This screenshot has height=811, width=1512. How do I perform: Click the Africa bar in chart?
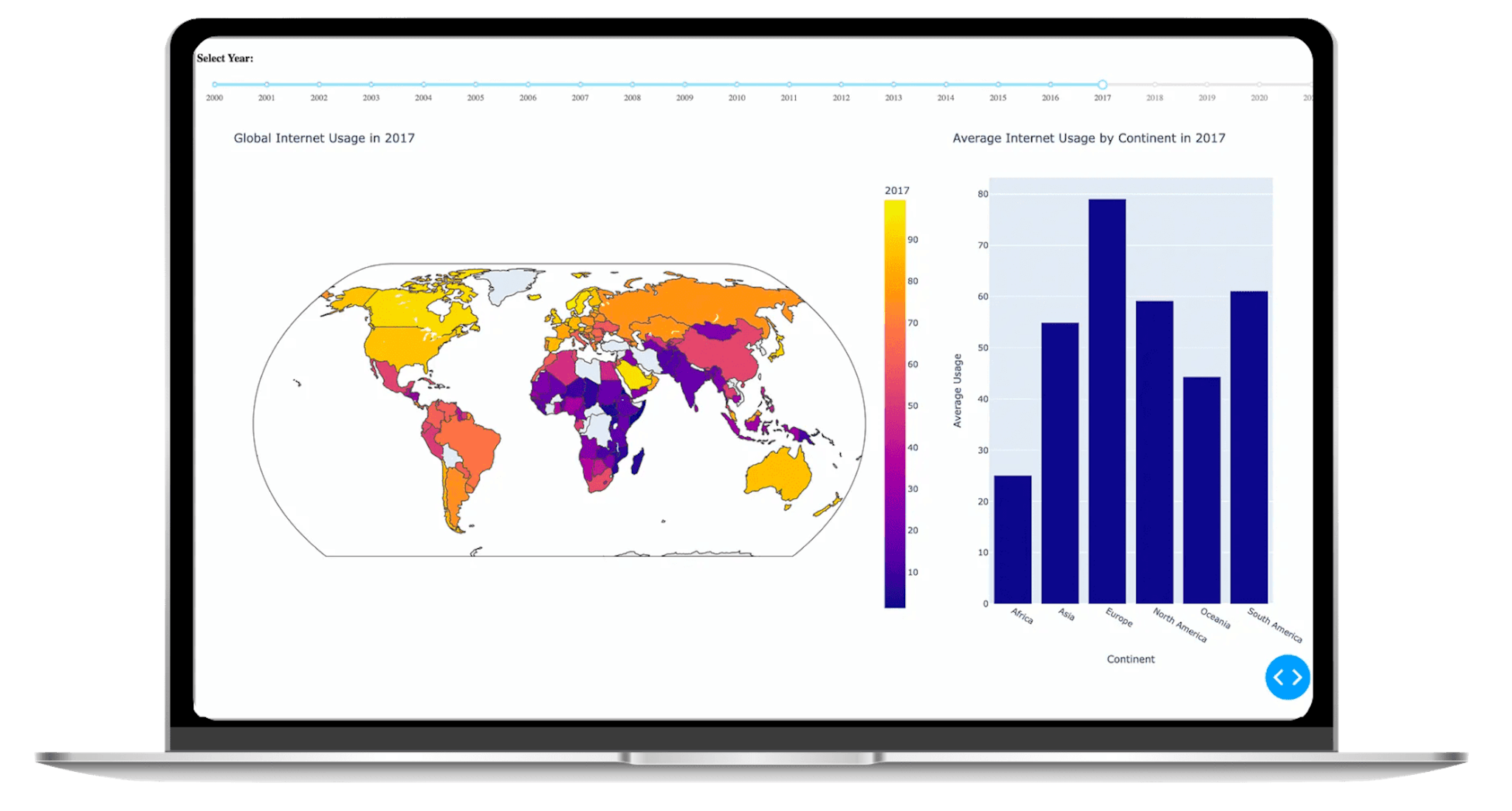click(x=1012, y=539)
